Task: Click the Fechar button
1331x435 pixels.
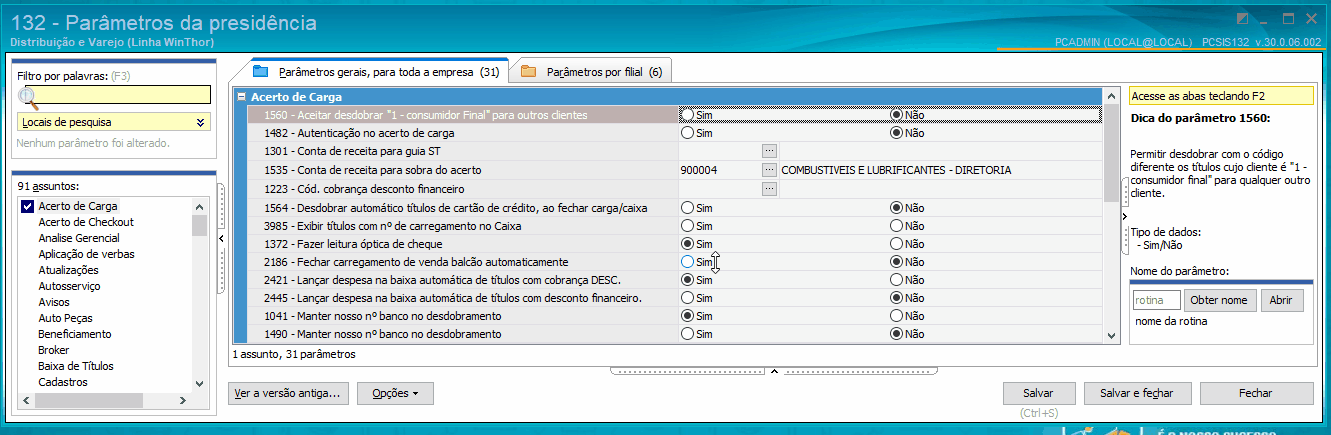Action: point(1256,394)
